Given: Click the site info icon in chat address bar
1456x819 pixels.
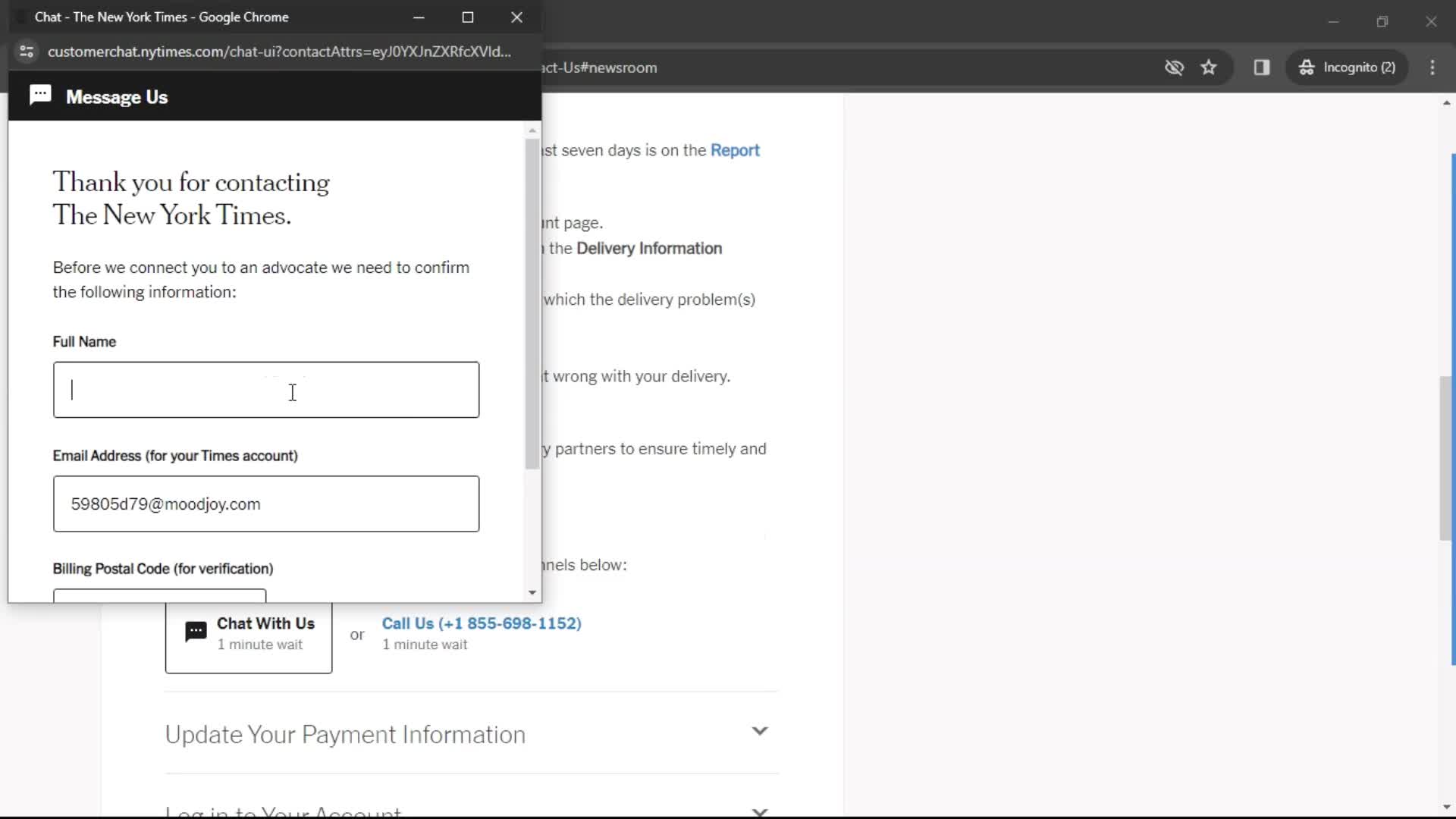Looking at the screenshot, I should click(x=27, y=52).
